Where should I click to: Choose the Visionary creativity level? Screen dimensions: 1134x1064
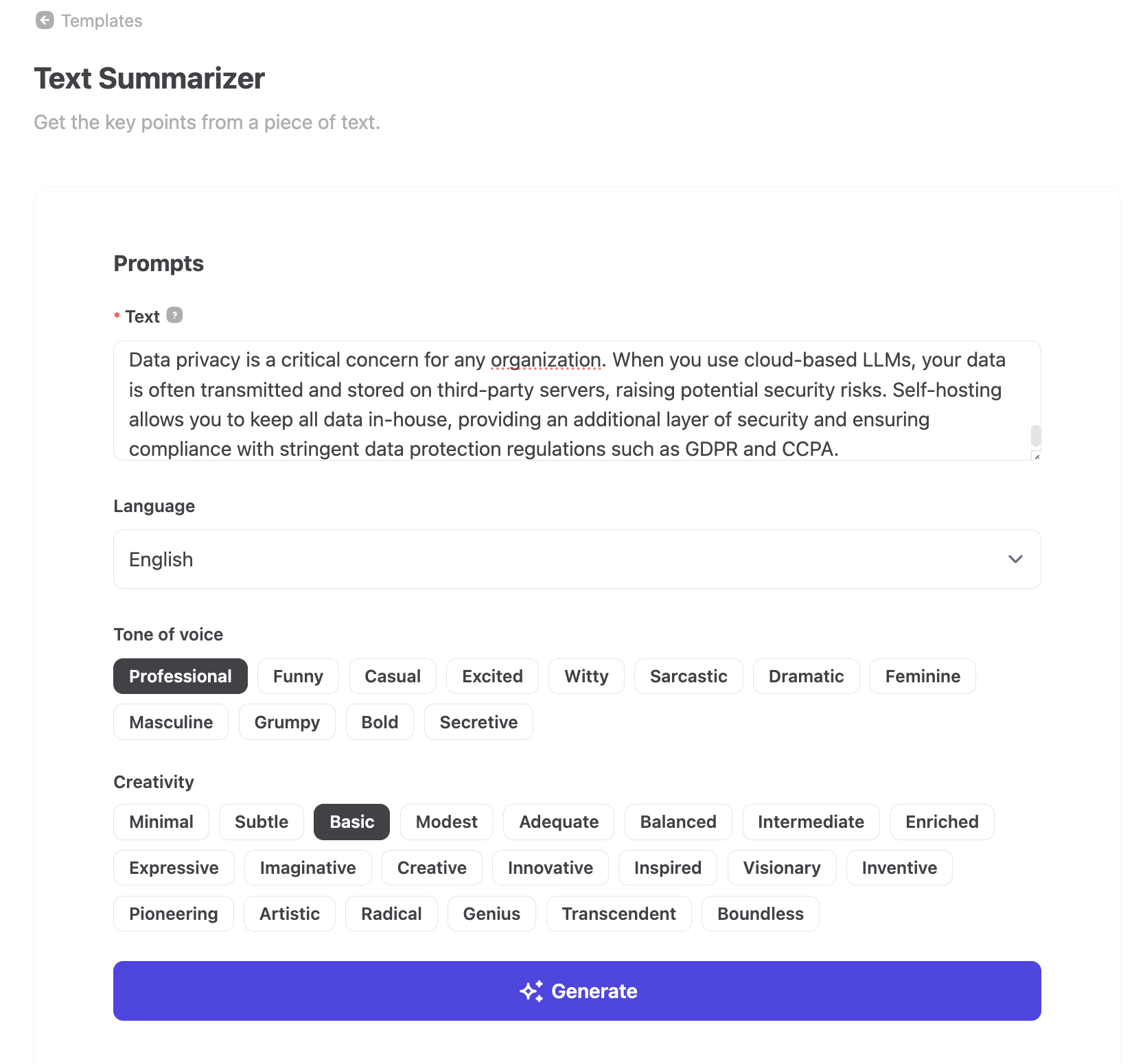click(782, 868)
